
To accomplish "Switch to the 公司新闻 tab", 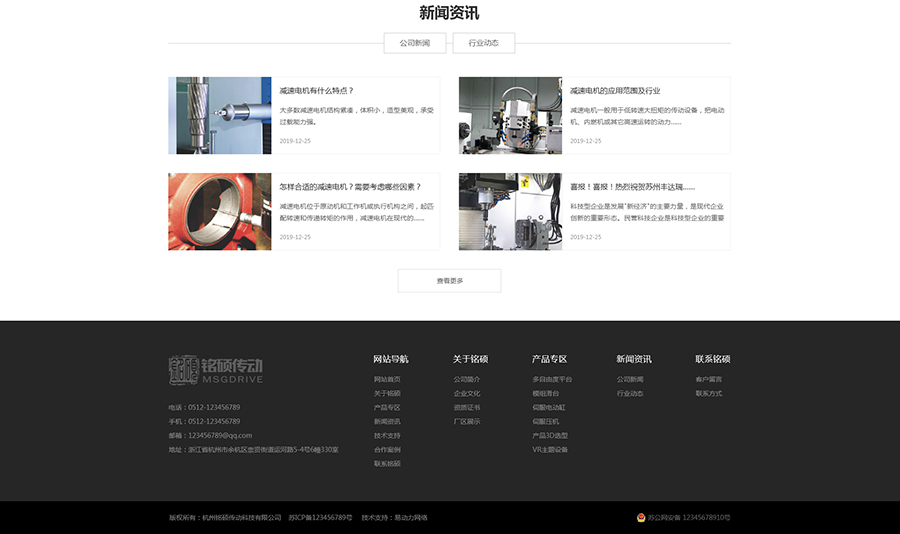I will click(414, 43).
